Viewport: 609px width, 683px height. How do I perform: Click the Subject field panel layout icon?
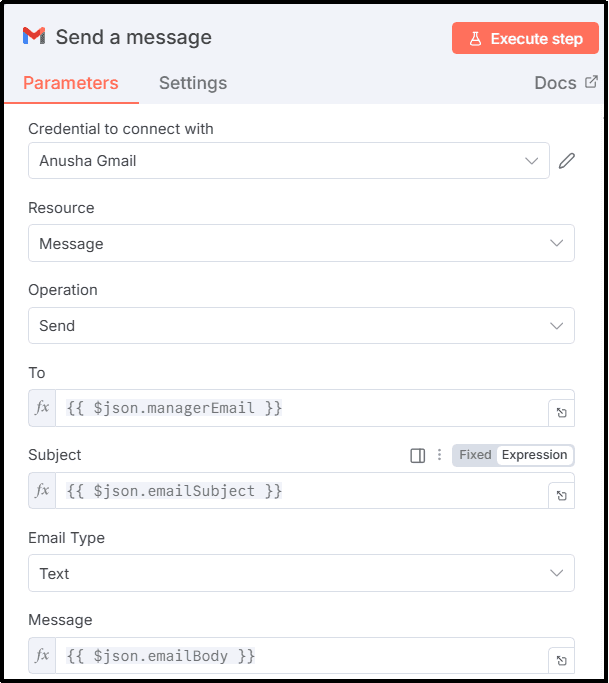(x=418, y=455)
